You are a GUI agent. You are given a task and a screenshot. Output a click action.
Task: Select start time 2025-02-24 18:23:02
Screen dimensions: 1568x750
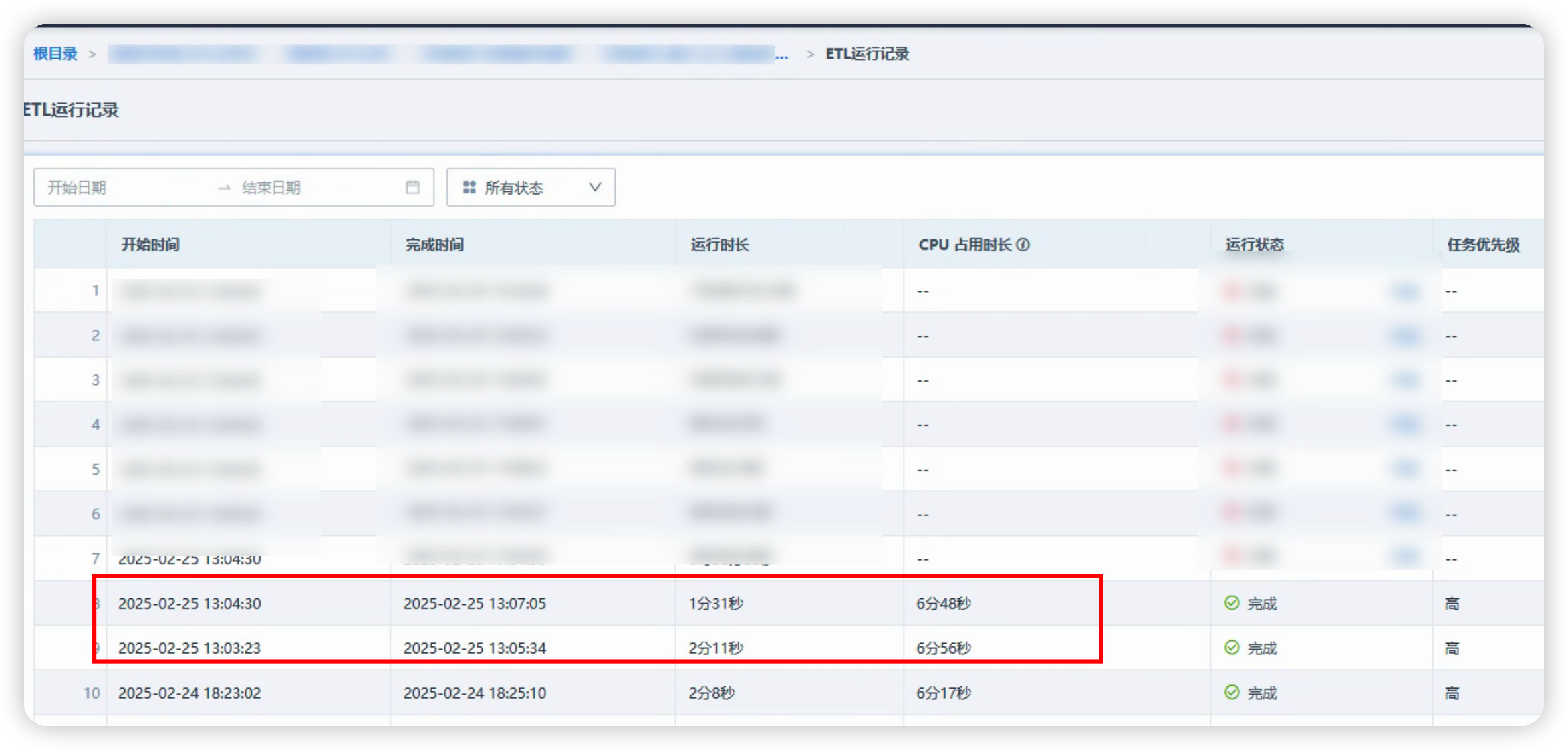189,693
